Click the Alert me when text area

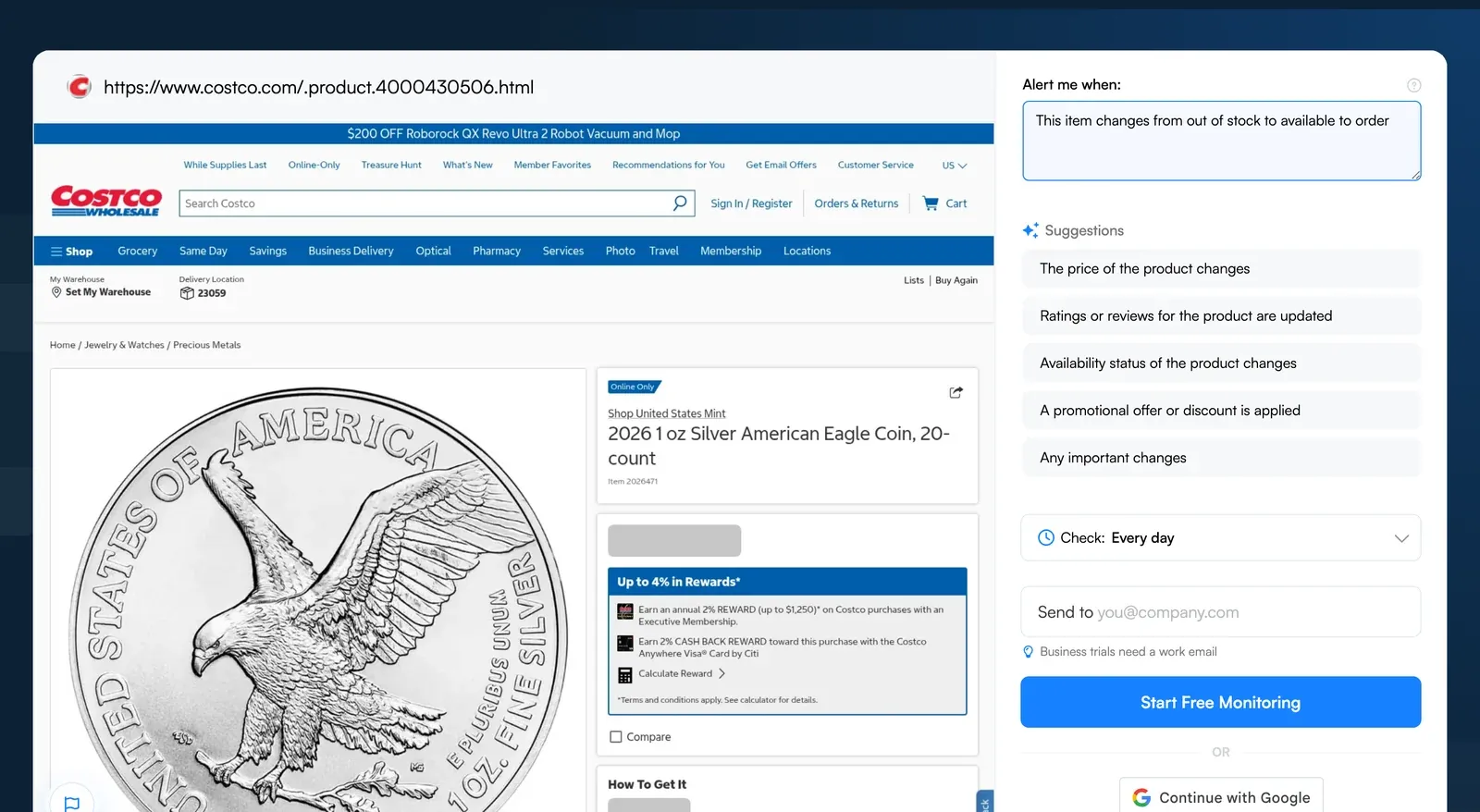1221,141
